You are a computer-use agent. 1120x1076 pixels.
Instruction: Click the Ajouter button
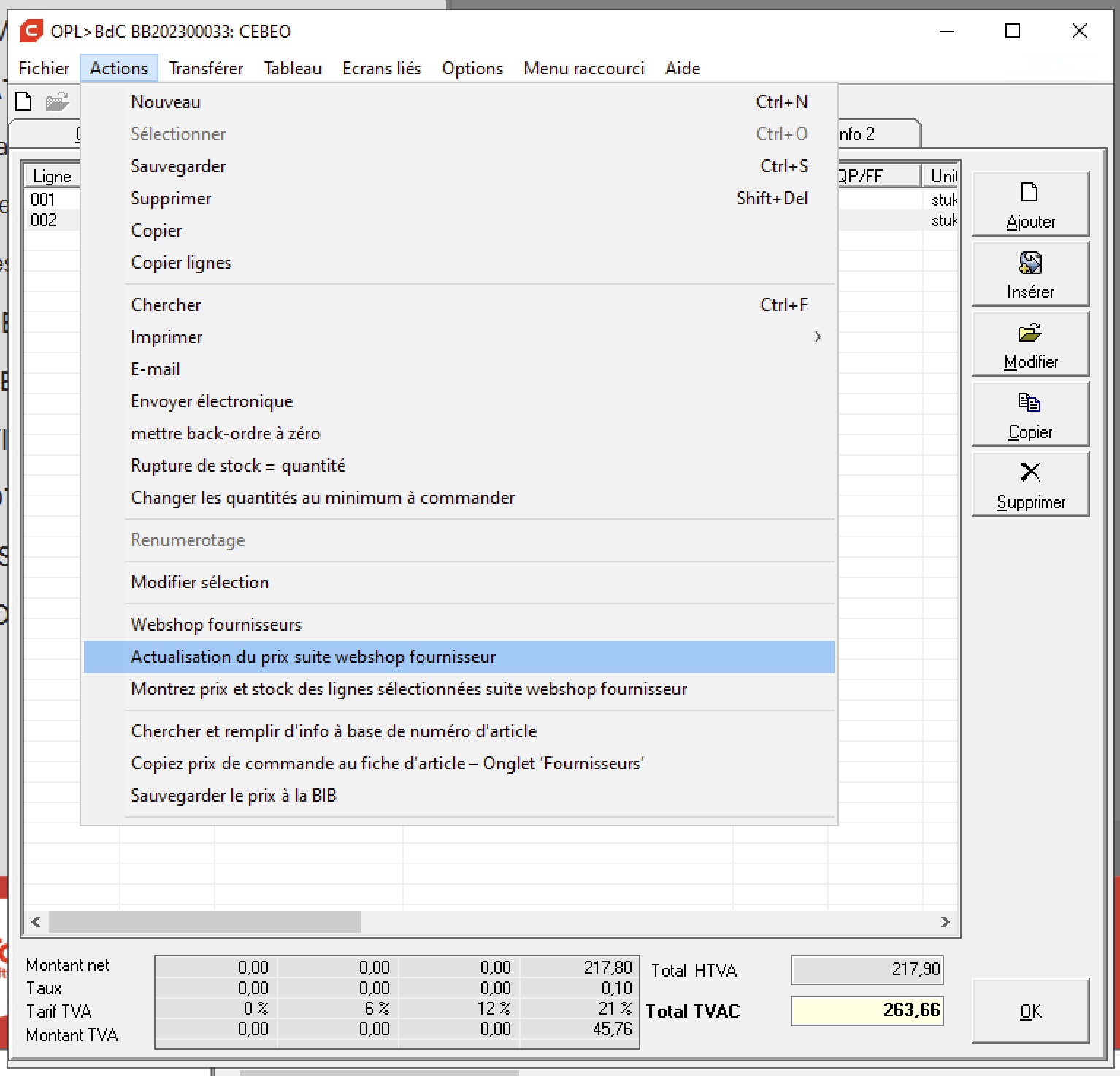coord(1030,204)
